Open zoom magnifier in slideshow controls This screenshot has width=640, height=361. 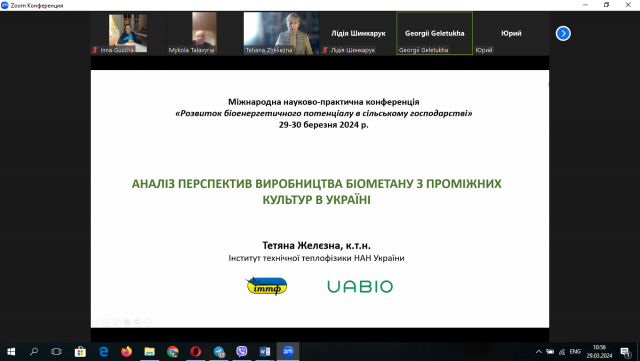coord(138,322)
